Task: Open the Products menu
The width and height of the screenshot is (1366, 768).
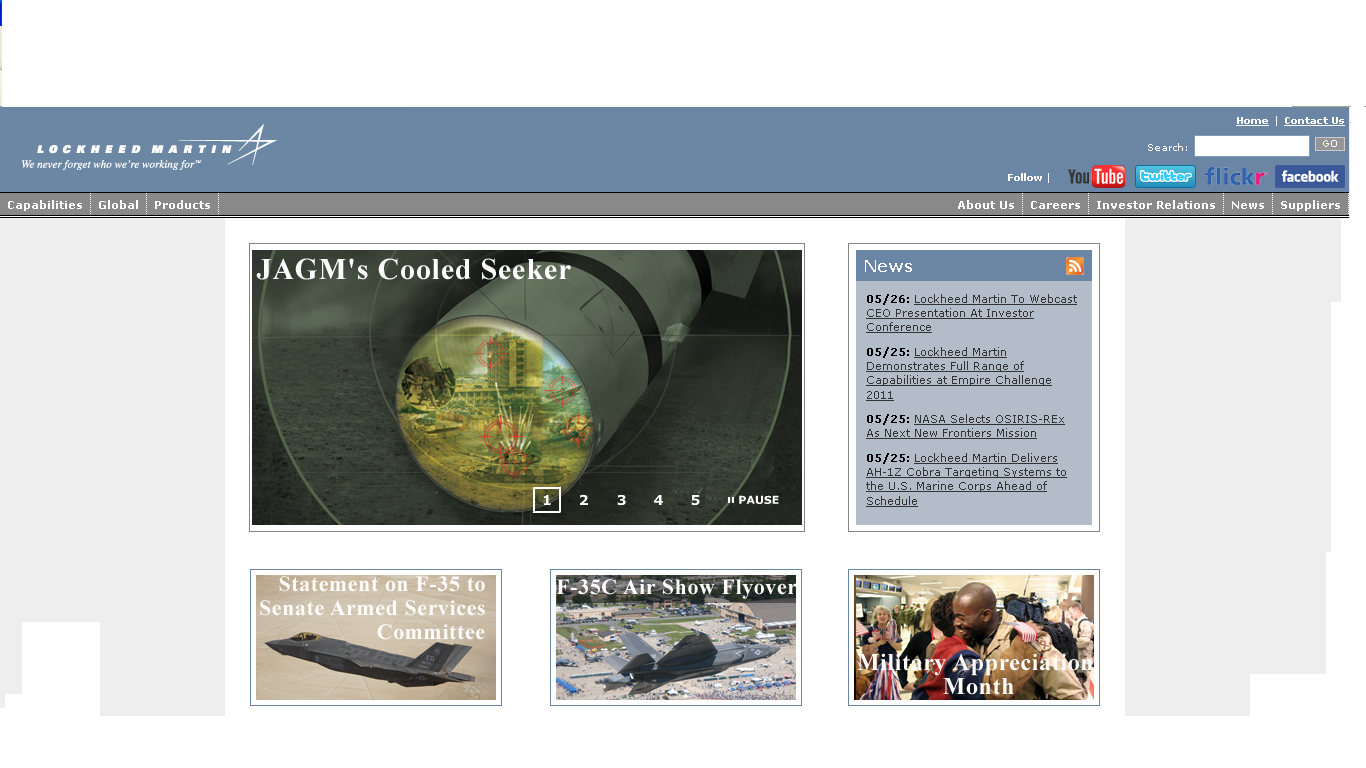Action: (182, 205)
